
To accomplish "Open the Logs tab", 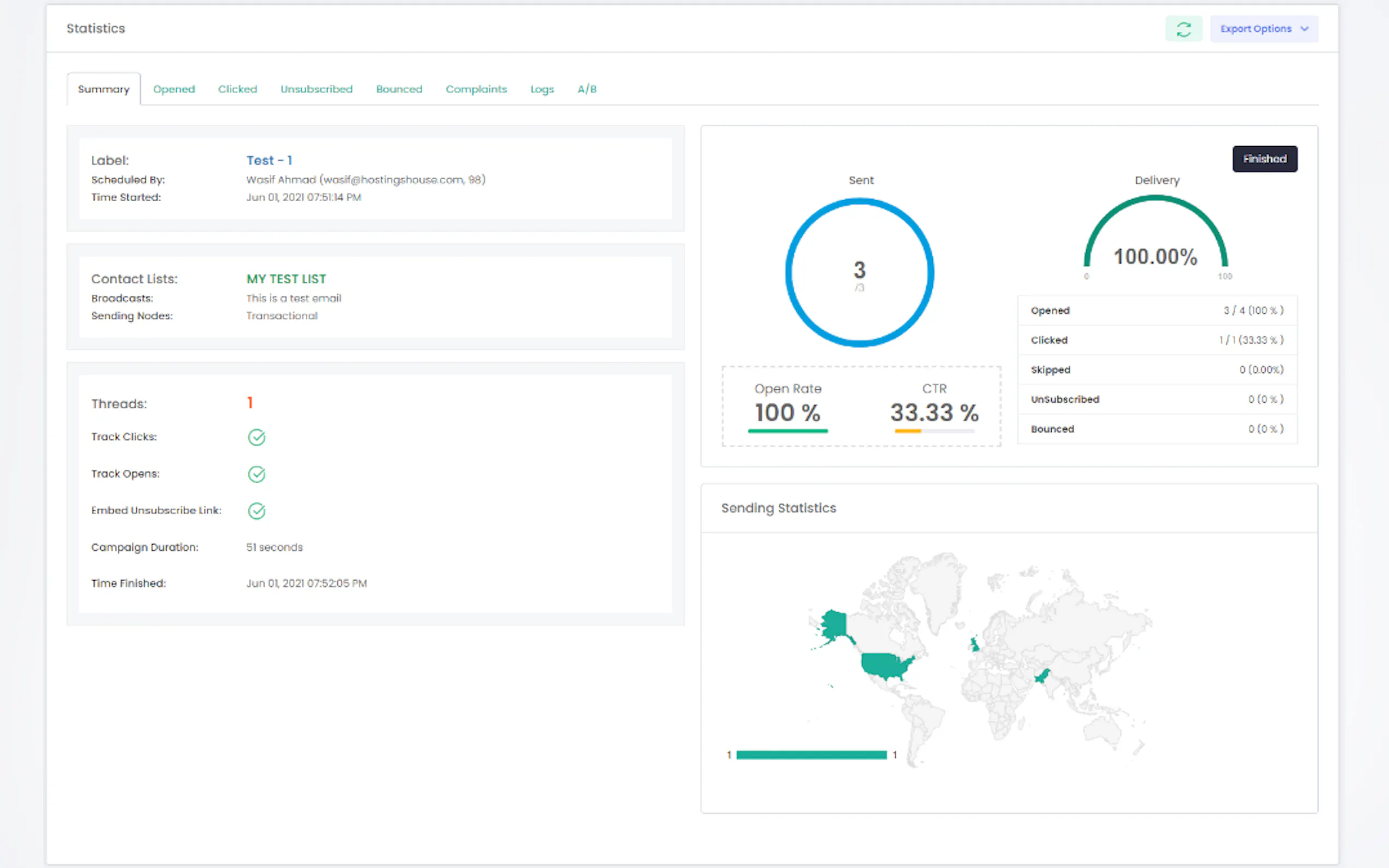I will point(541,89).
